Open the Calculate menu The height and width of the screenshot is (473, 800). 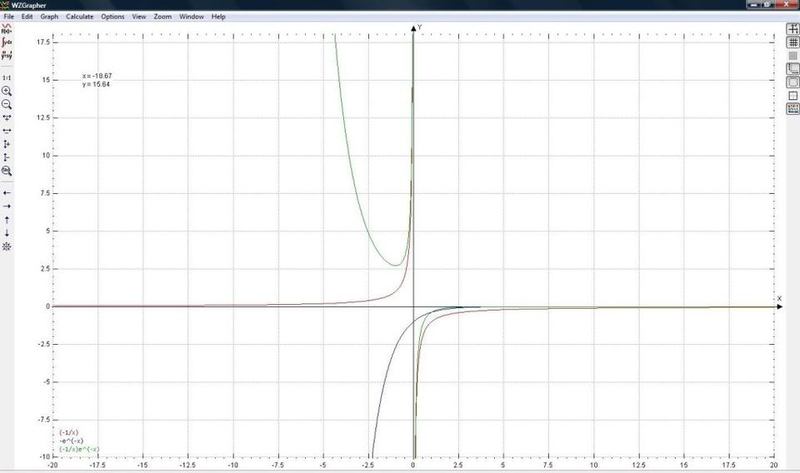(x=79, y=17)
